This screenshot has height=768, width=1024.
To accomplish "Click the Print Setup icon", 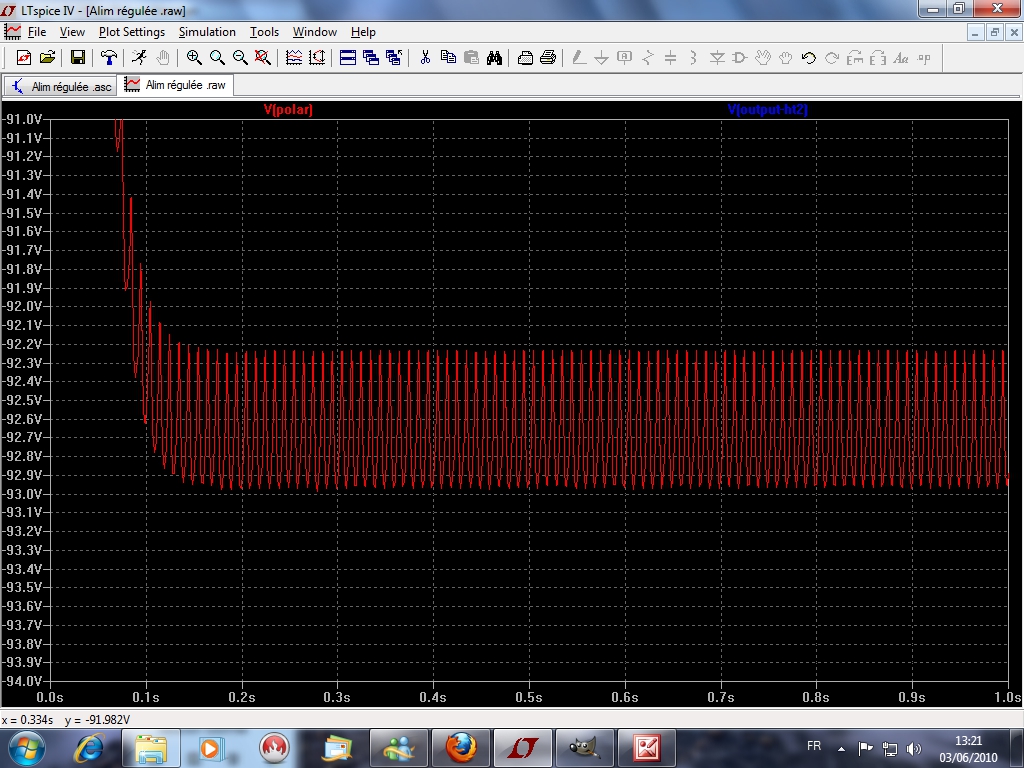I will point(525,57).
